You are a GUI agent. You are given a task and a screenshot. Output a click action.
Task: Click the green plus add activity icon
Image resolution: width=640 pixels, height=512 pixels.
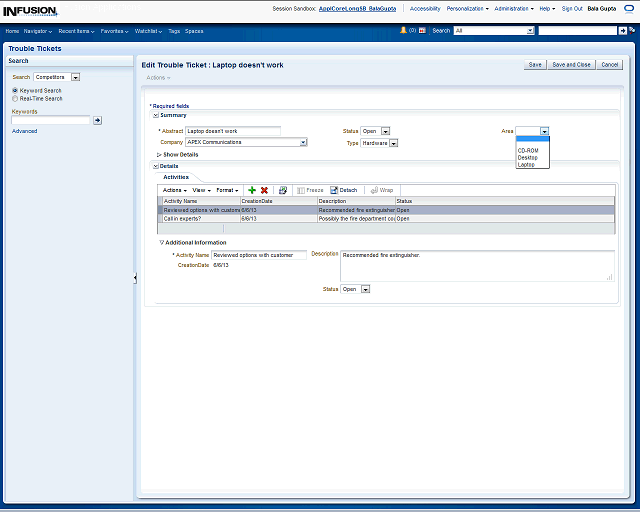(x=252, y=190)
